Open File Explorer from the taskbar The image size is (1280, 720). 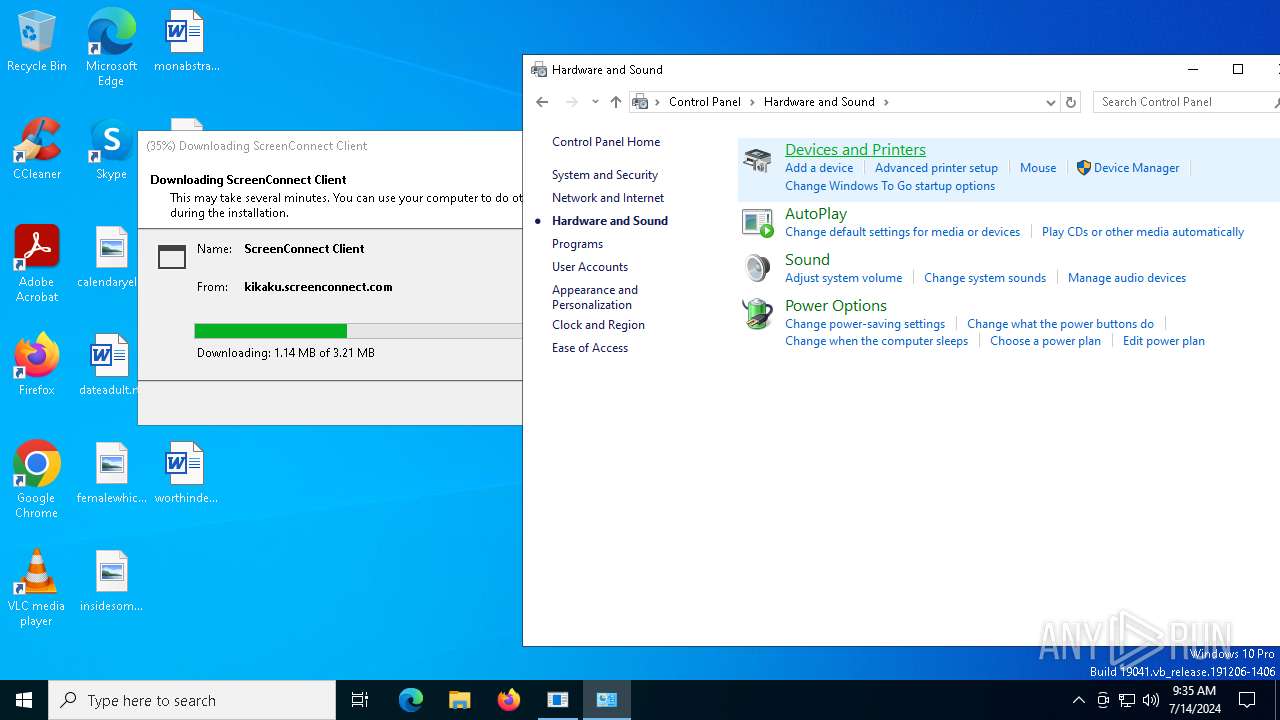point(460,700)
